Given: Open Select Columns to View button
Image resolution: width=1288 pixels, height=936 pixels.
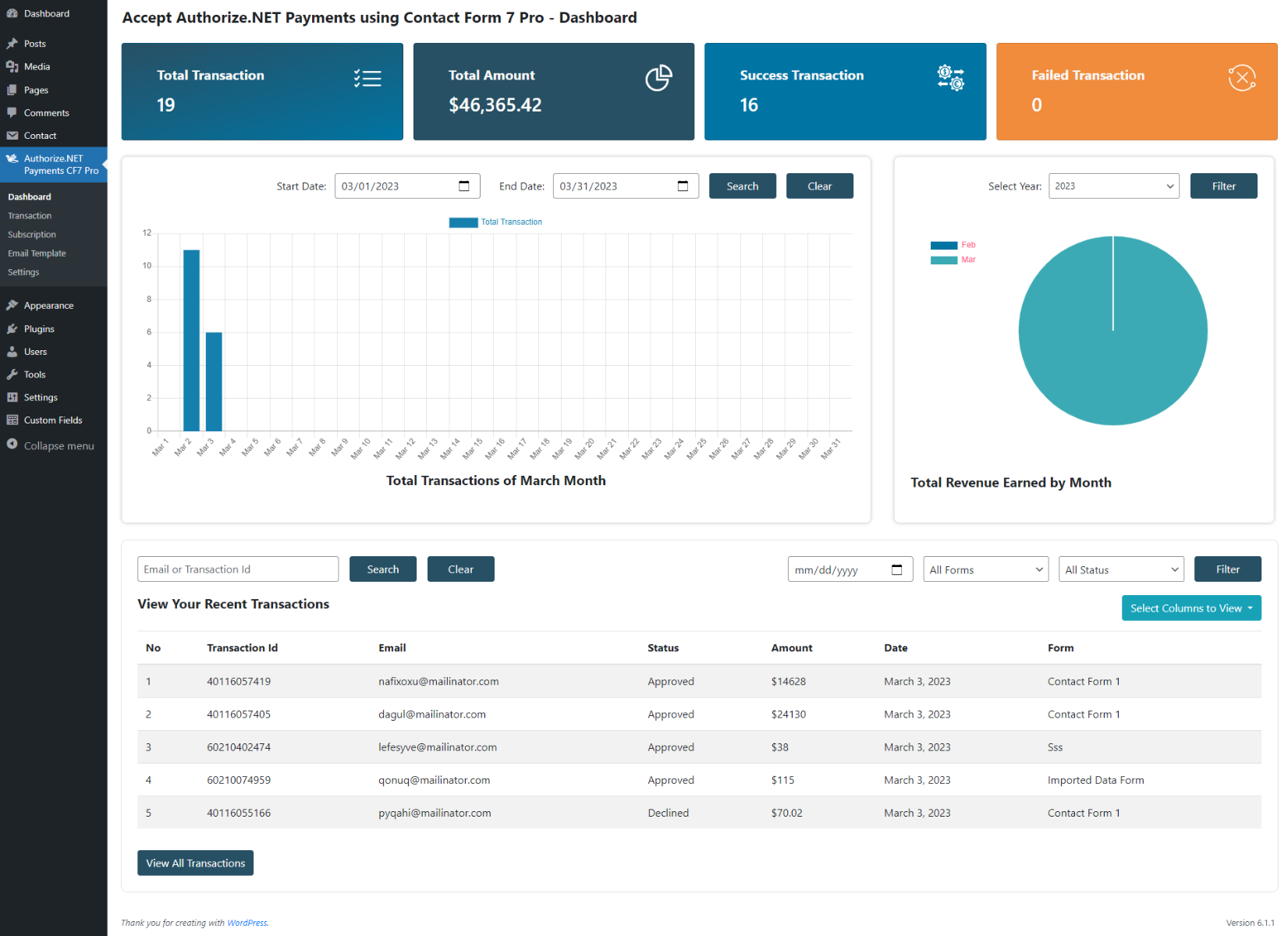Looking at the screenshot, I should click(1190, 608).
